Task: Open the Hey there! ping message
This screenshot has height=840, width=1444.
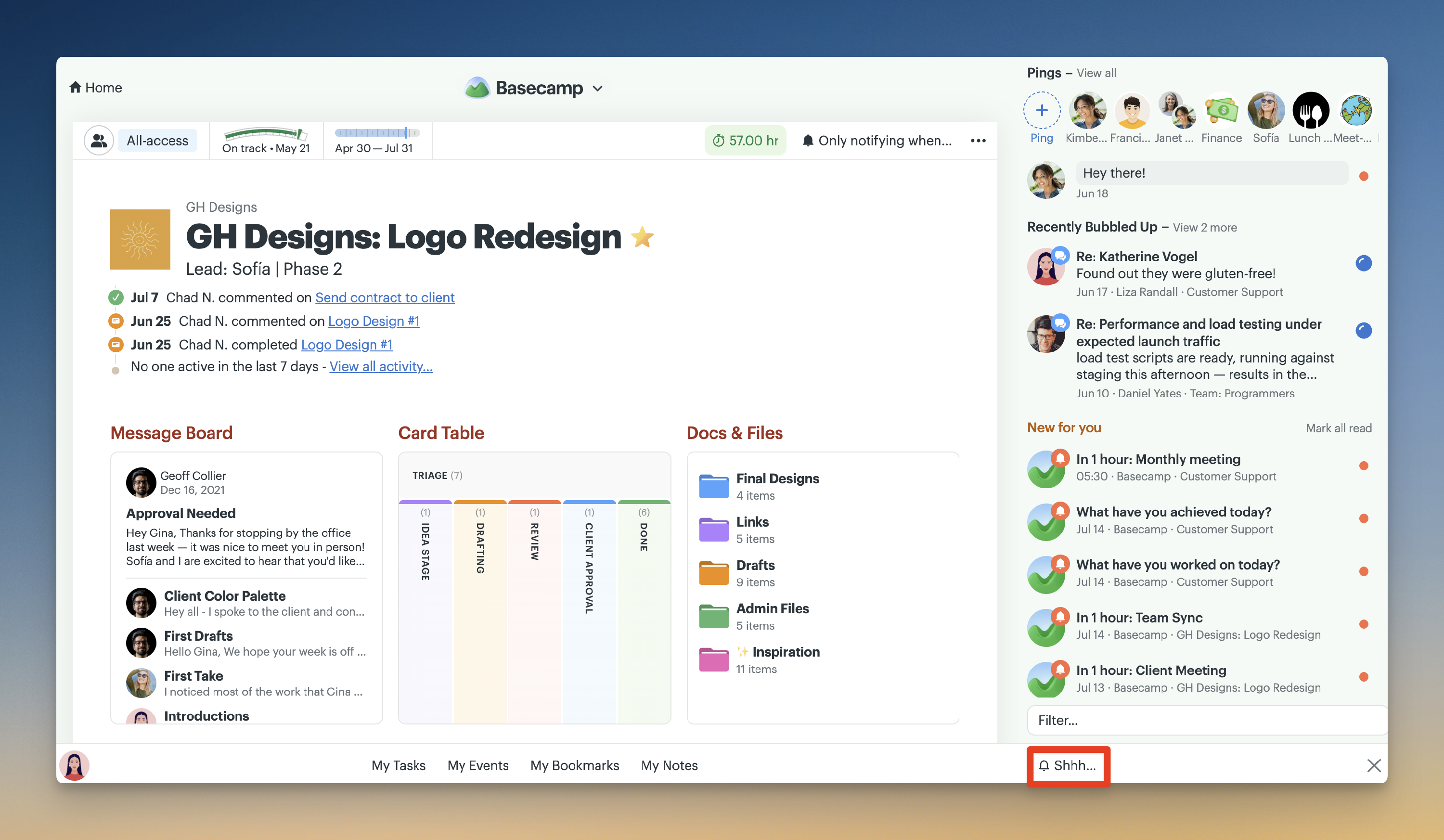Action: pos(1212,173)
